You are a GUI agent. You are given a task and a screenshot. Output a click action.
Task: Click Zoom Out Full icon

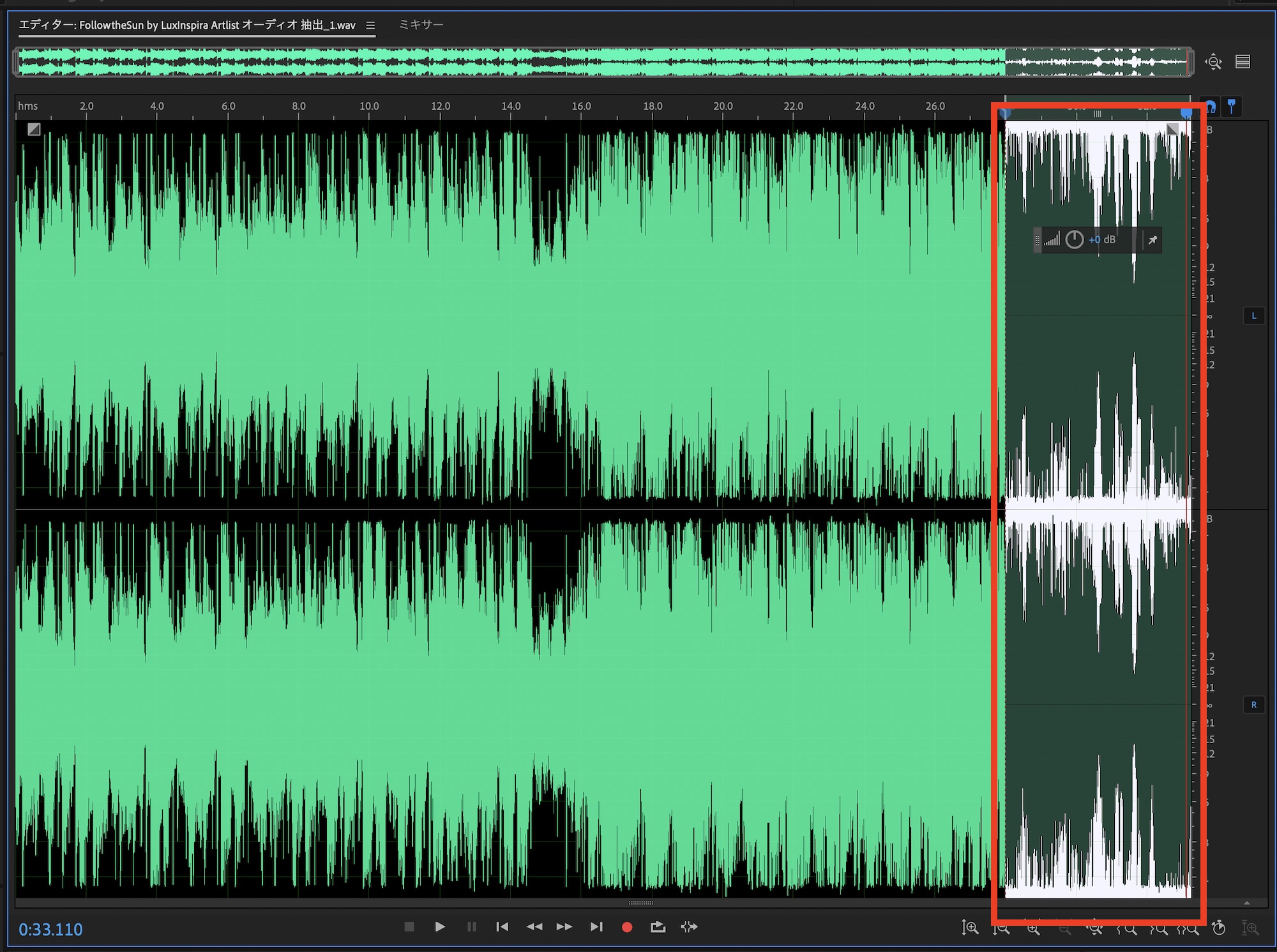pos(1094,928)
